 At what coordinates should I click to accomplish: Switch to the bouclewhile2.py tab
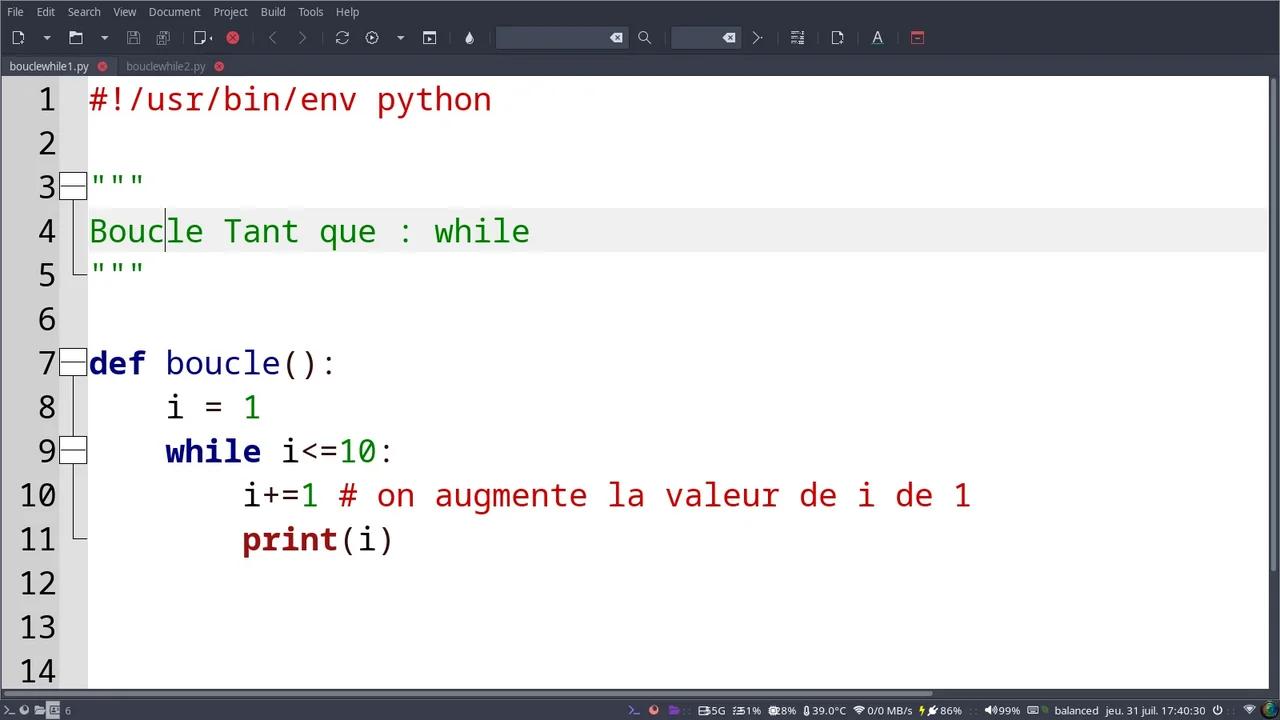coord(165,66)
